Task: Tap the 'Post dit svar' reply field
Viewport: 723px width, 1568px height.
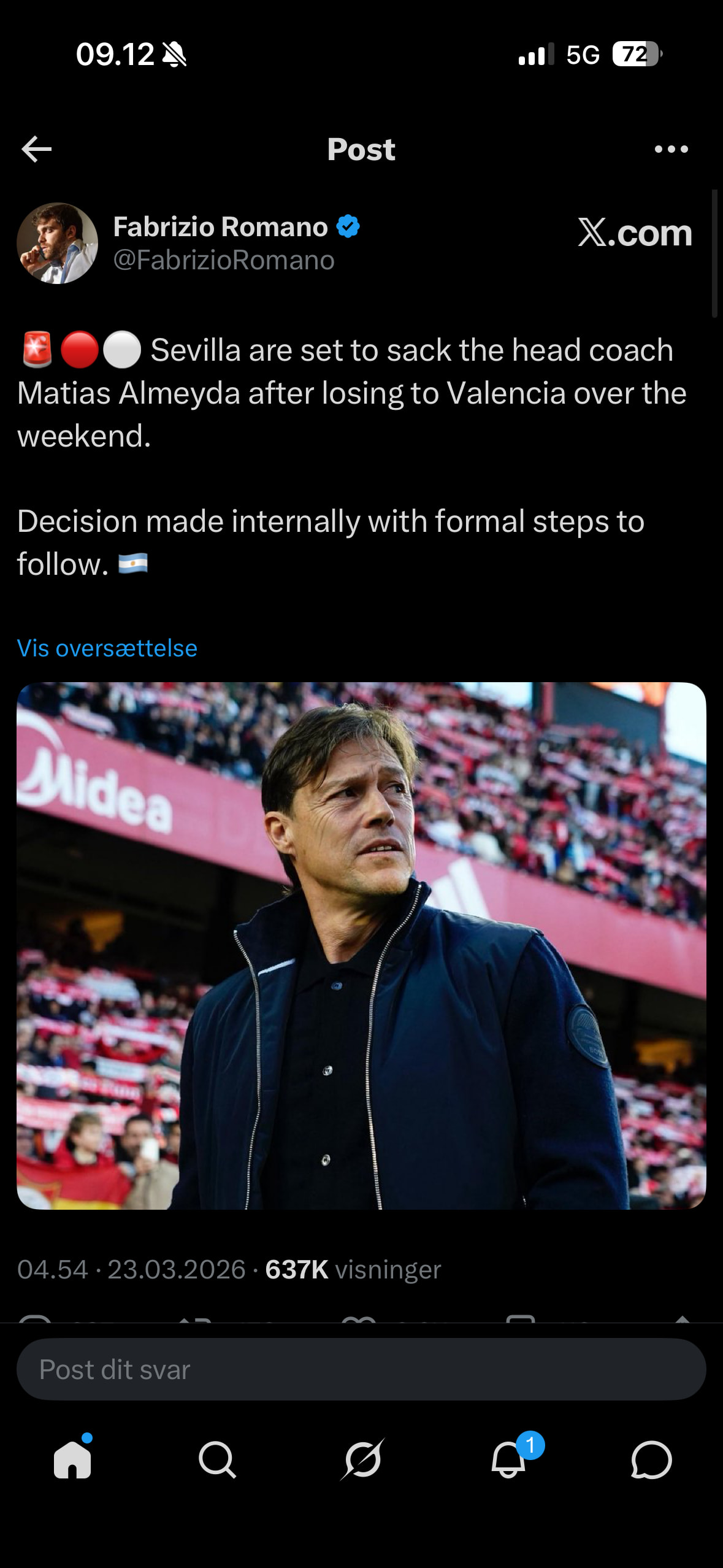Action: click(x=361, y=1369)
